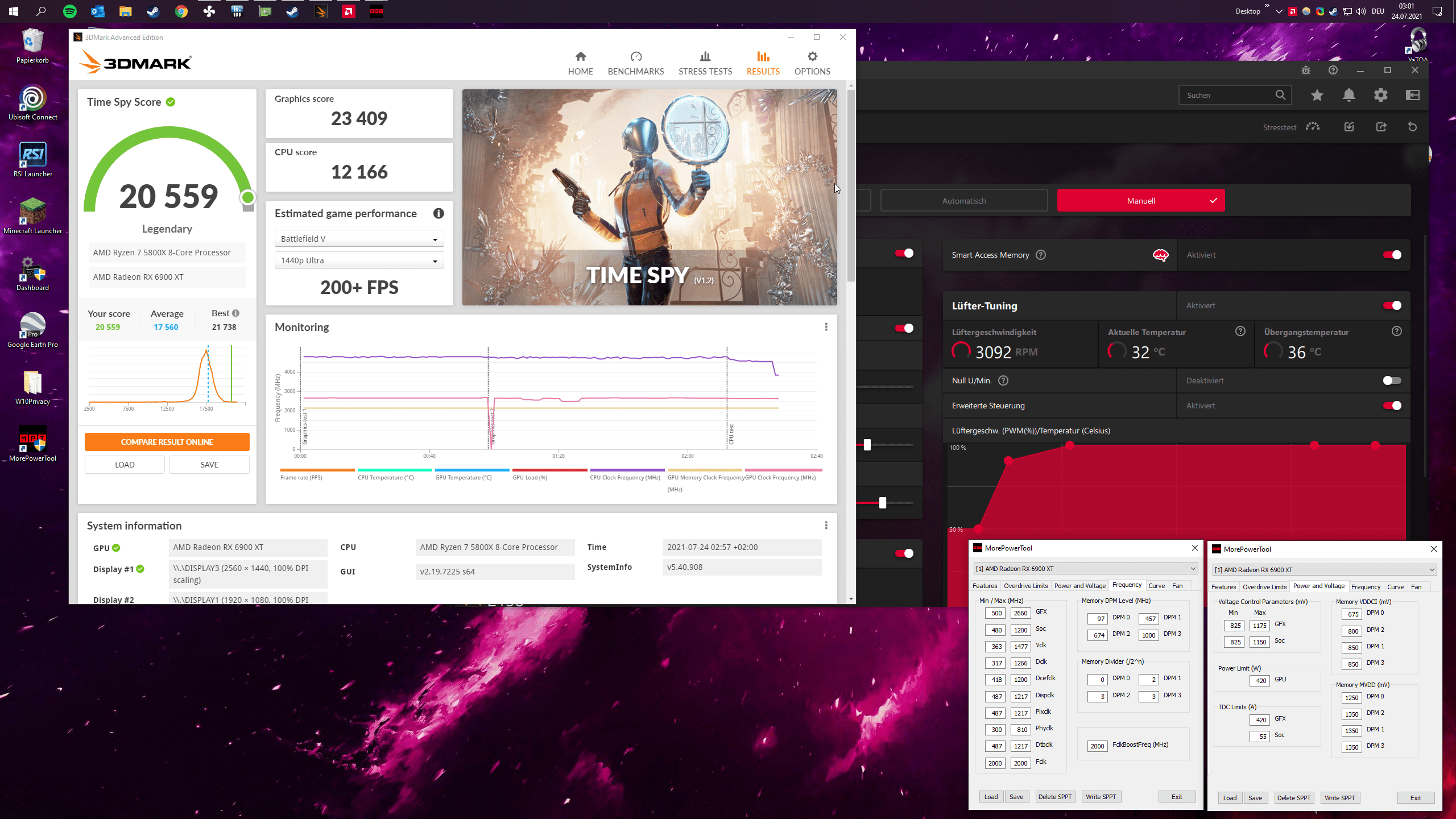Disable the Smart Access Memory toggle
The image size is (1456, 819).
(1392, 255)
